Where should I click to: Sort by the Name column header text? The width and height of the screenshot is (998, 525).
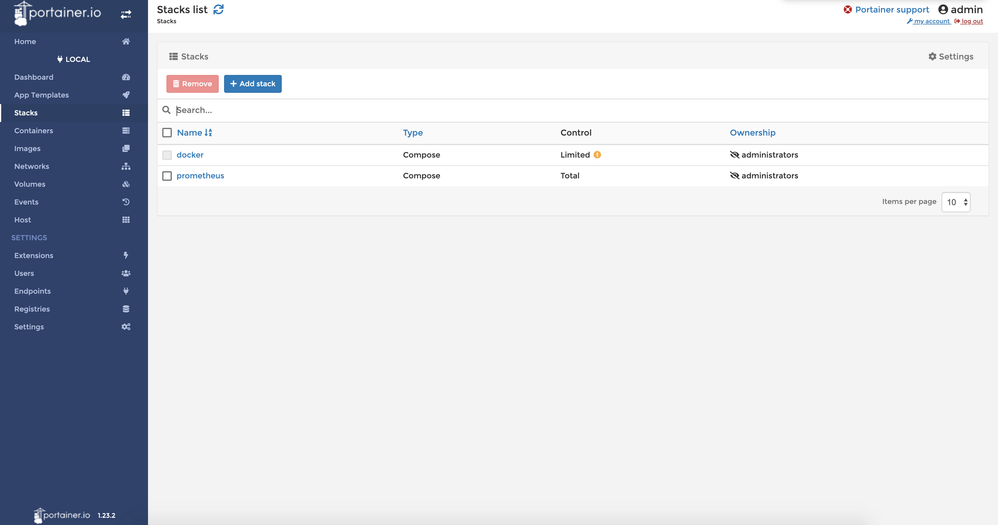coord(189,132)
